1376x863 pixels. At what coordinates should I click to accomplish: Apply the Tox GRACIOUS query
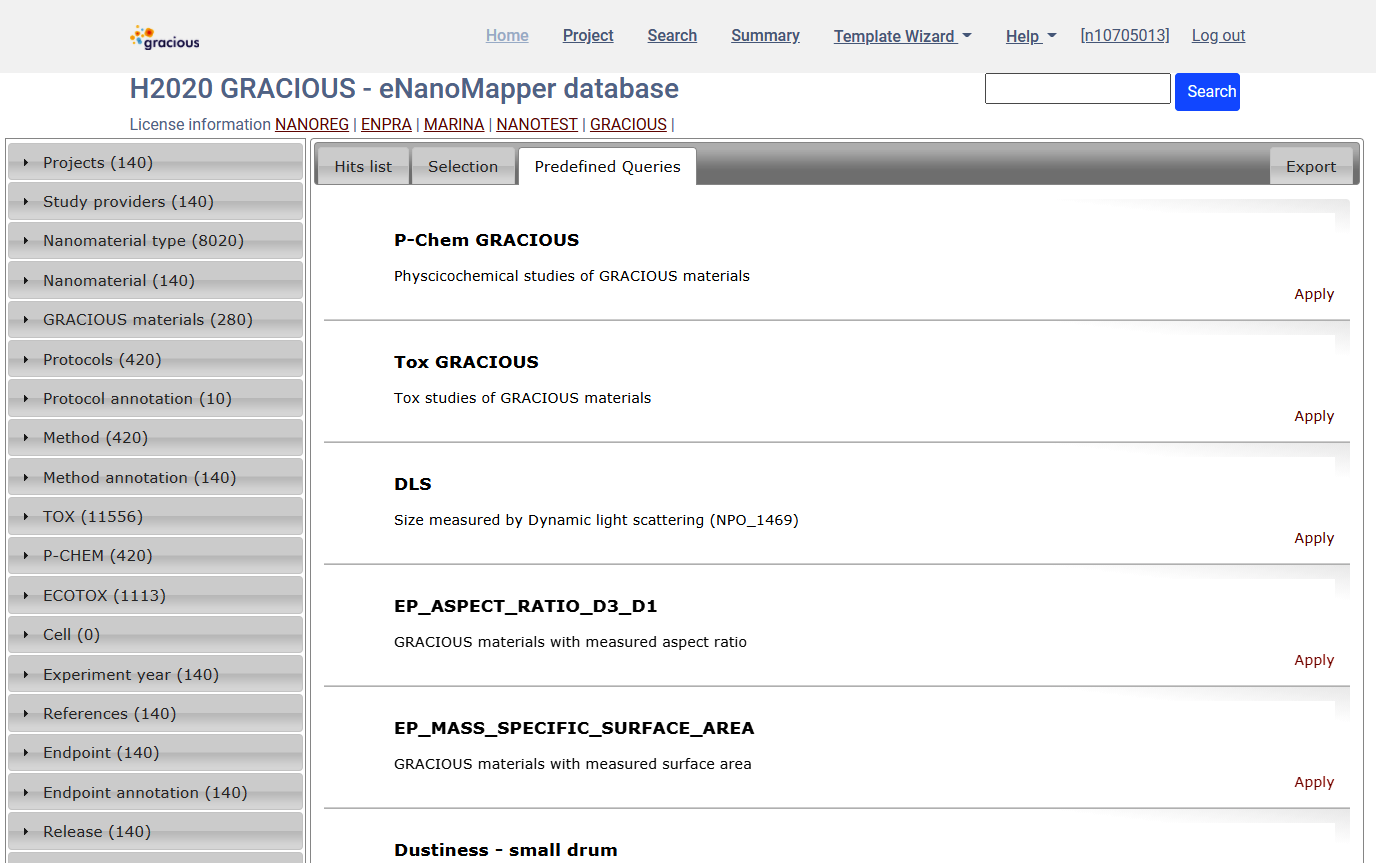(1314, 416)
